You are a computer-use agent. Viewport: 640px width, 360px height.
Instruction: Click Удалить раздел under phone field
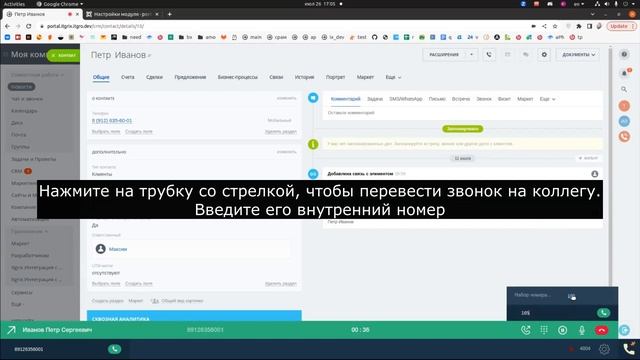point(280,131)
